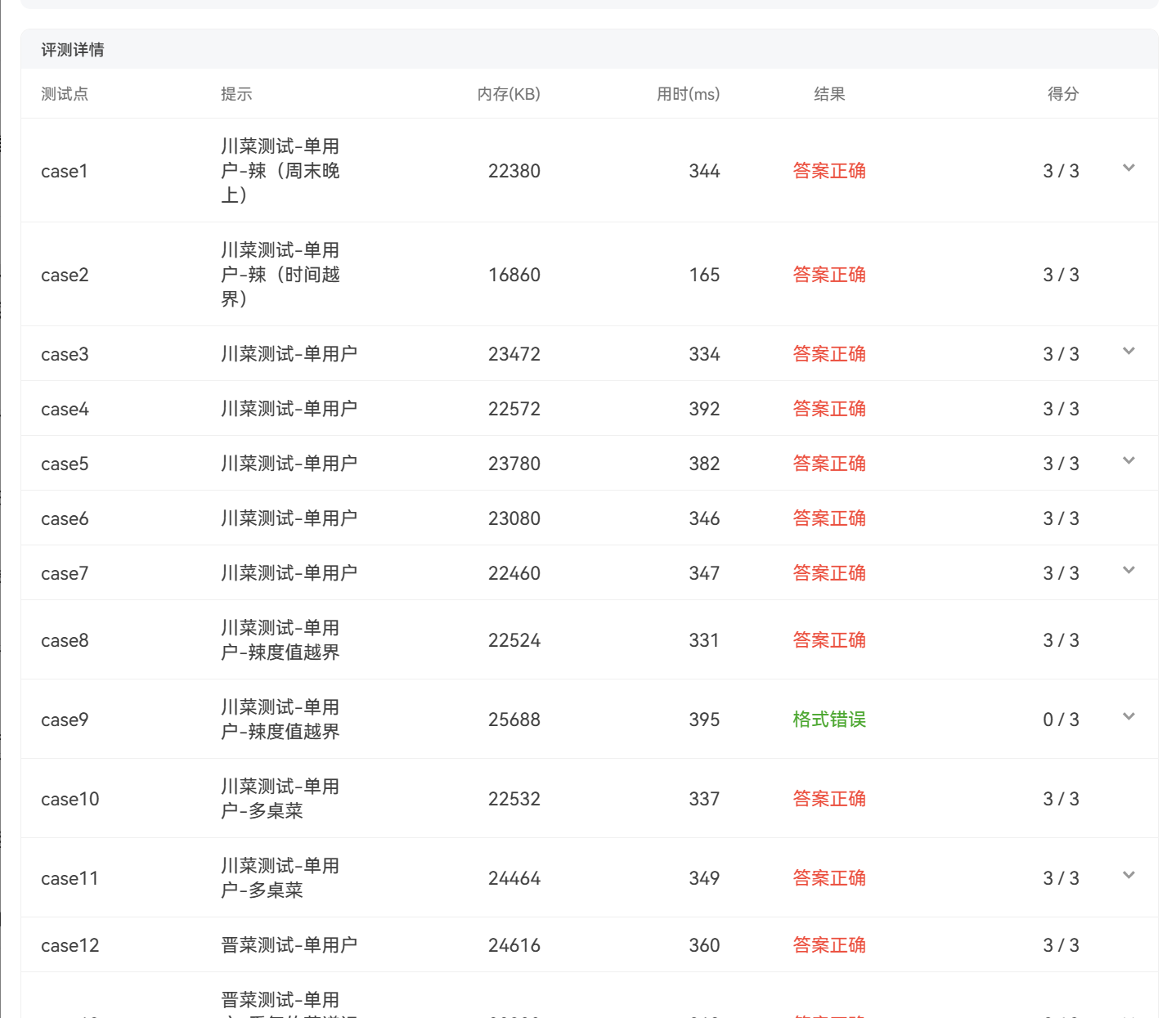The width and height of the screenshot is (1176, 1018).
Task: Click time value 165
Action: 704,275
